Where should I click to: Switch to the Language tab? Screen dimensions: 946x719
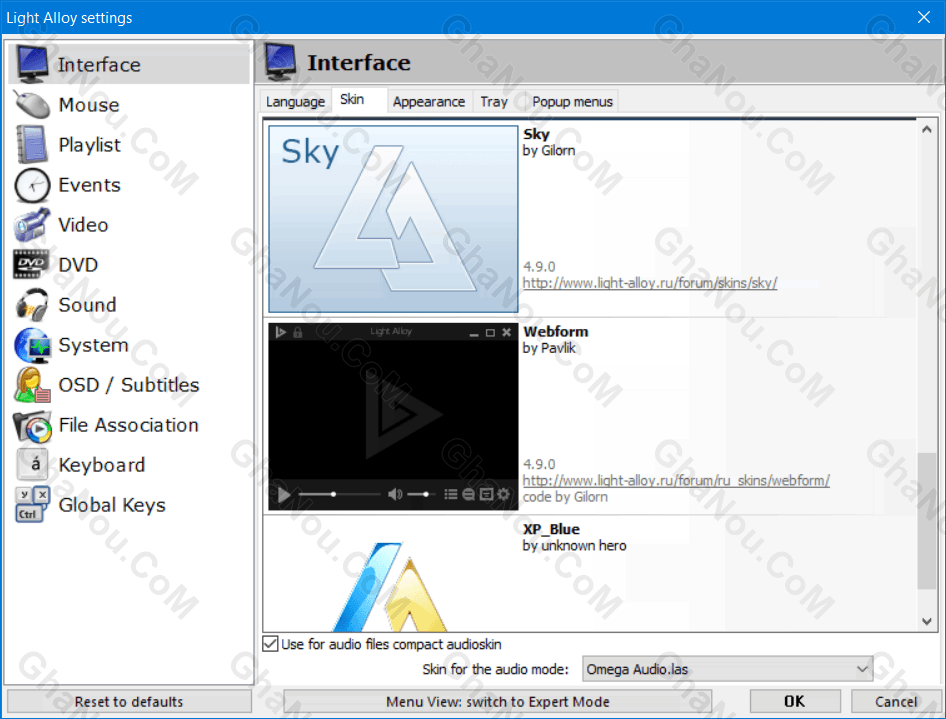pos(295,101)
